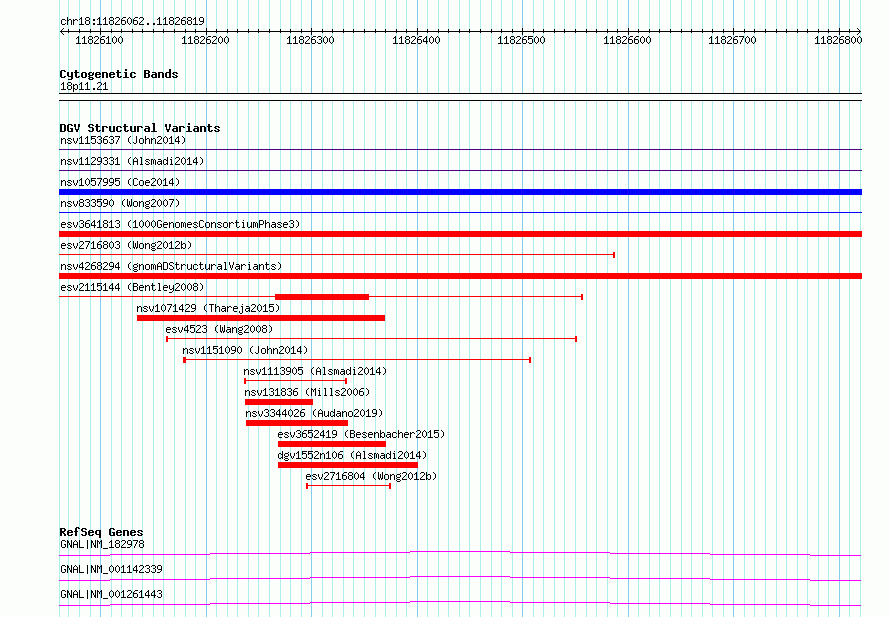890x617 pixels.
Task: Select the nsv1151090 (John2014) label
Action: point(245,350)
